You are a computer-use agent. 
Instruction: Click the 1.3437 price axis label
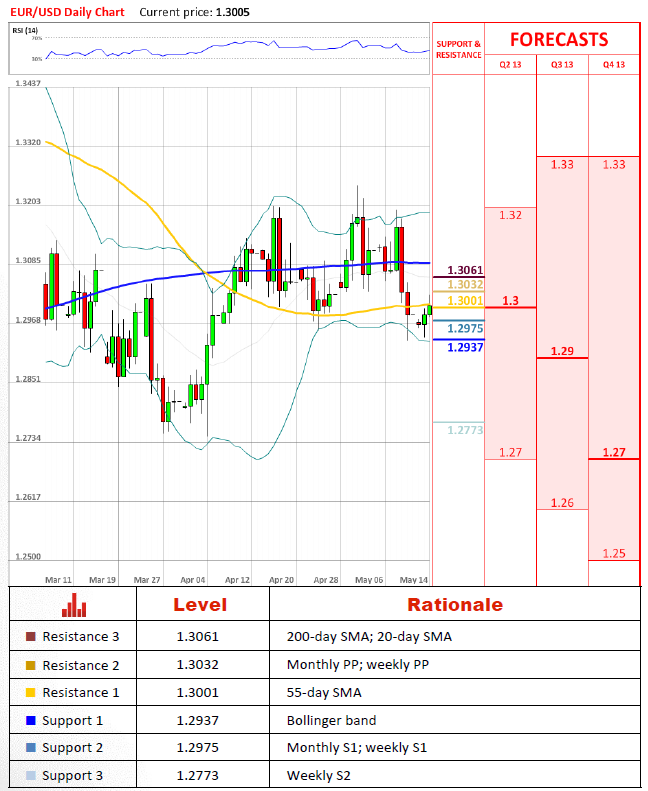pyautogui.click(x=28, y=83)
